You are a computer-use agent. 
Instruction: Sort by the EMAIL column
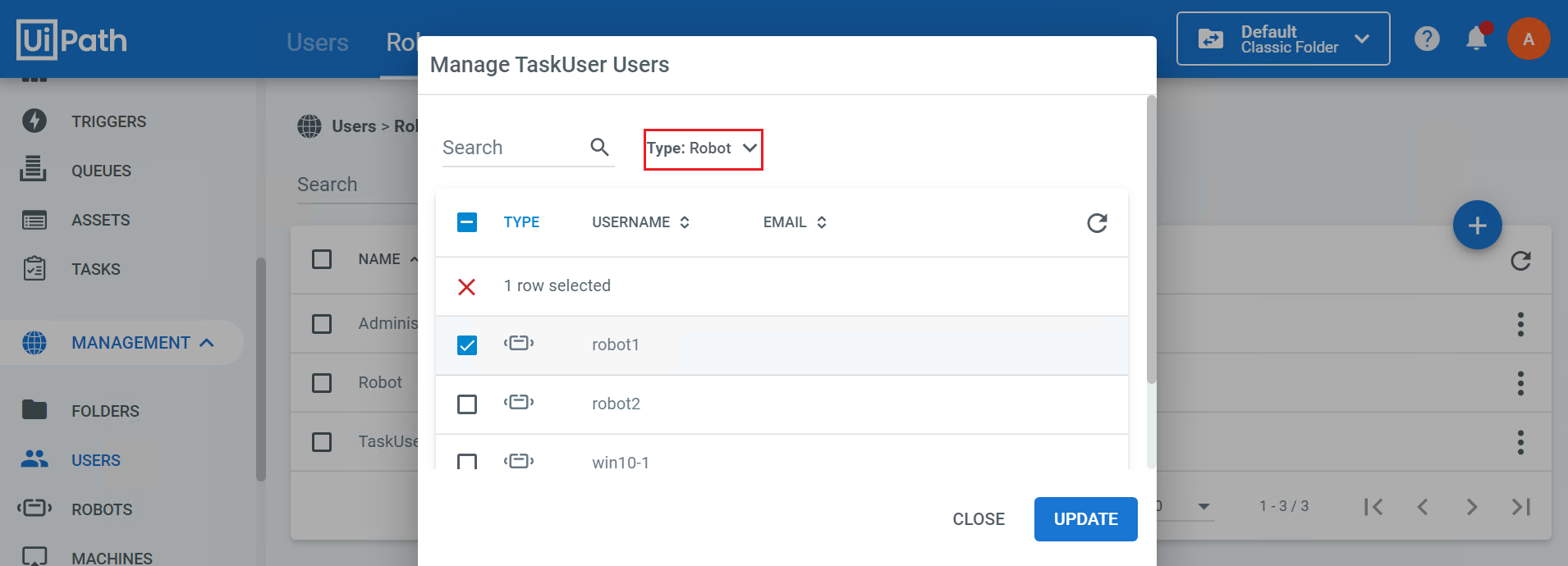(x=795, y=222)
